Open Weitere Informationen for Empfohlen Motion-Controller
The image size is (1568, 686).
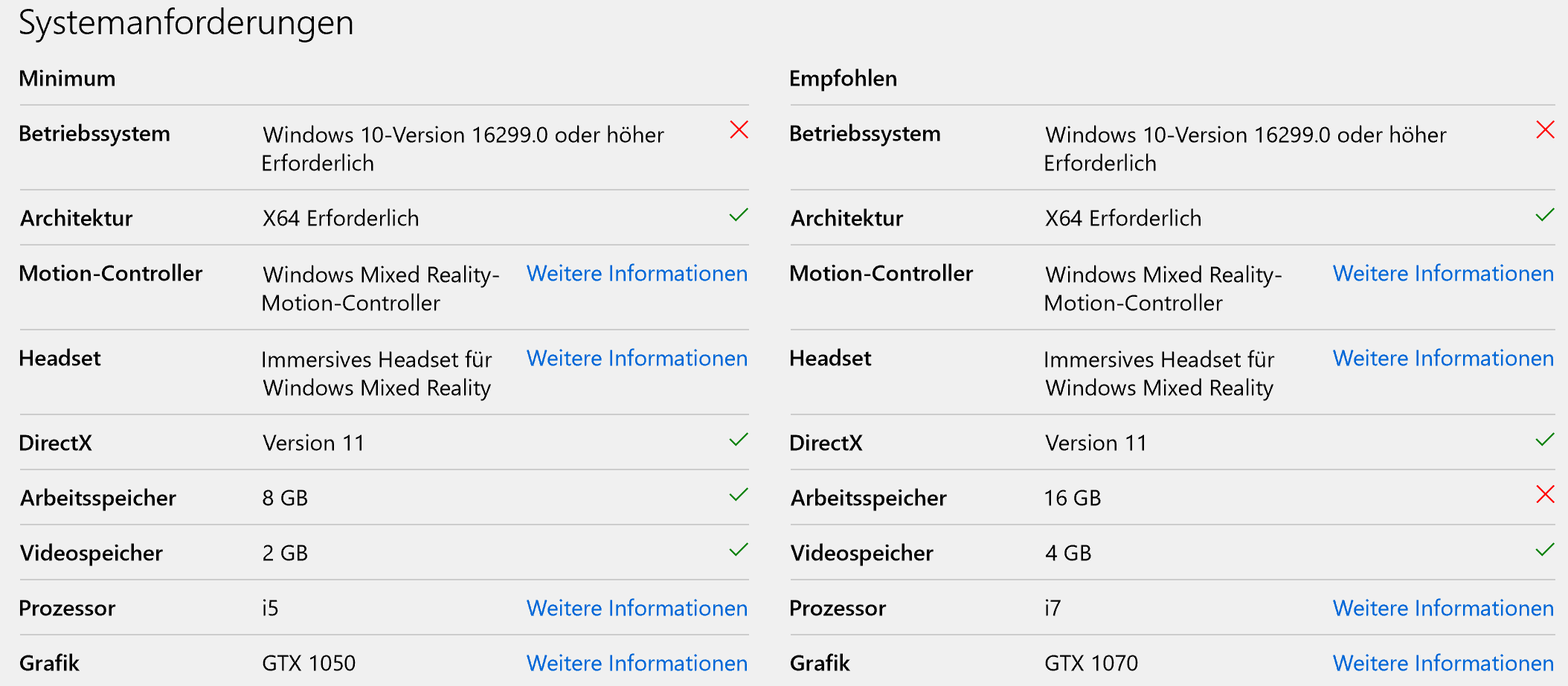(x=1443, y=274)
